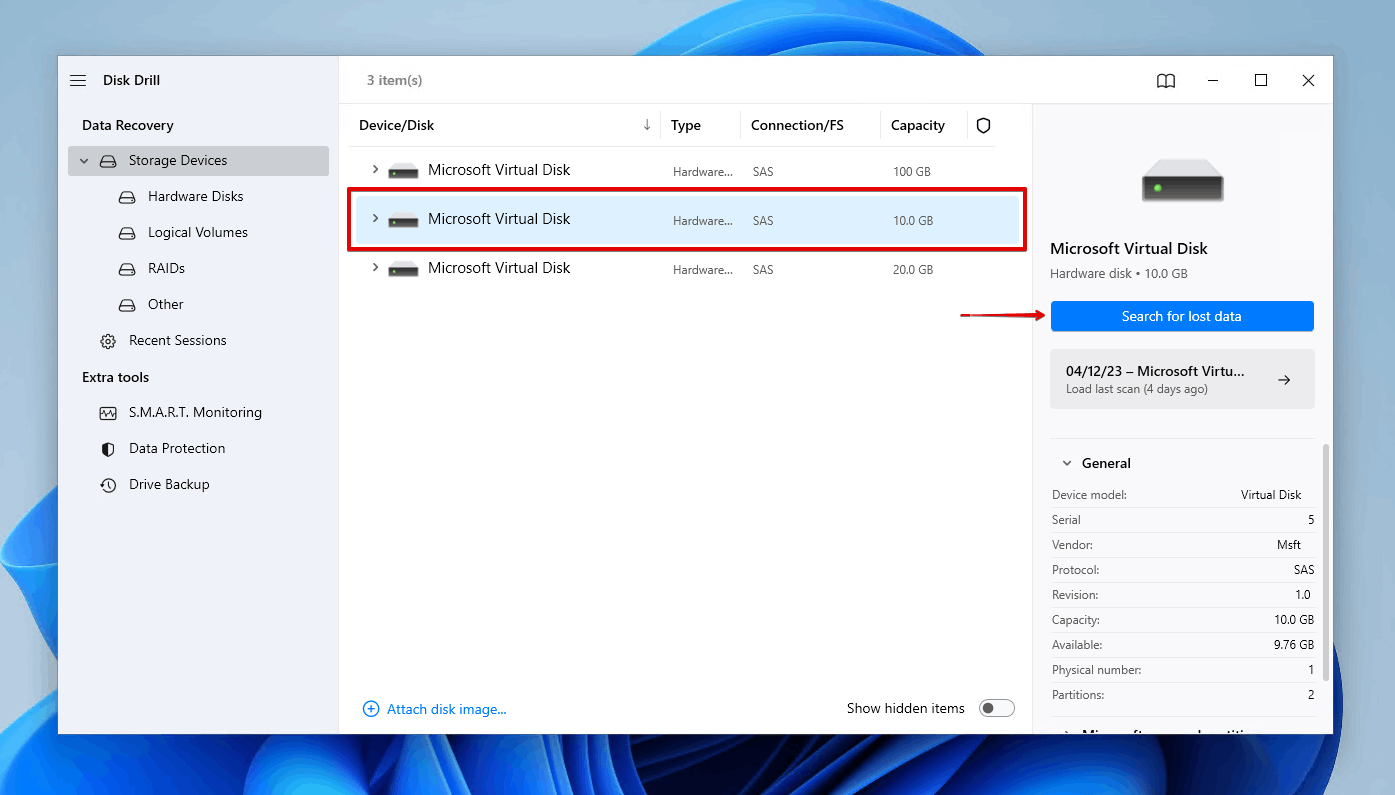Click the plus icon for Attach disk image
The image size is (1395, 795).
(x=371, y=709)
